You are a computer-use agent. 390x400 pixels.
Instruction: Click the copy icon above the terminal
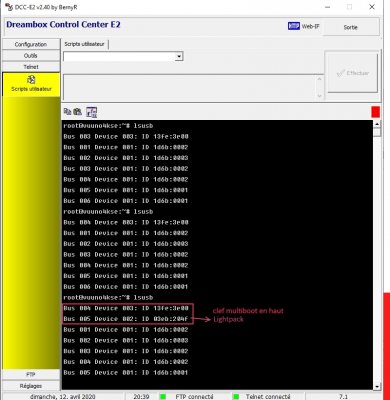point(67,112)
